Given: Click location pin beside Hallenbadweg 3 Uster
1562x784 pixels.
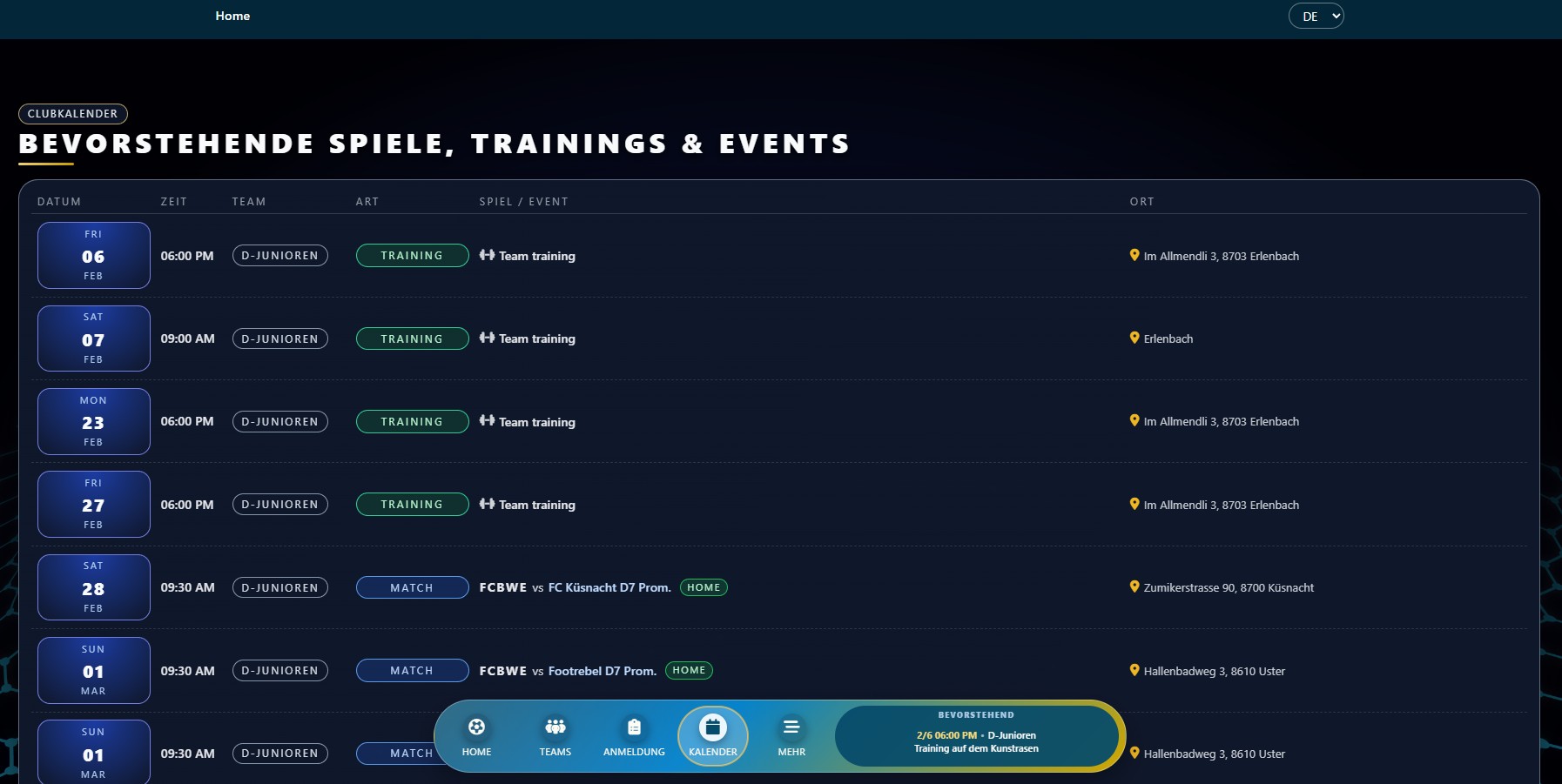Looking at the screenshot, I should [1134, 670].
